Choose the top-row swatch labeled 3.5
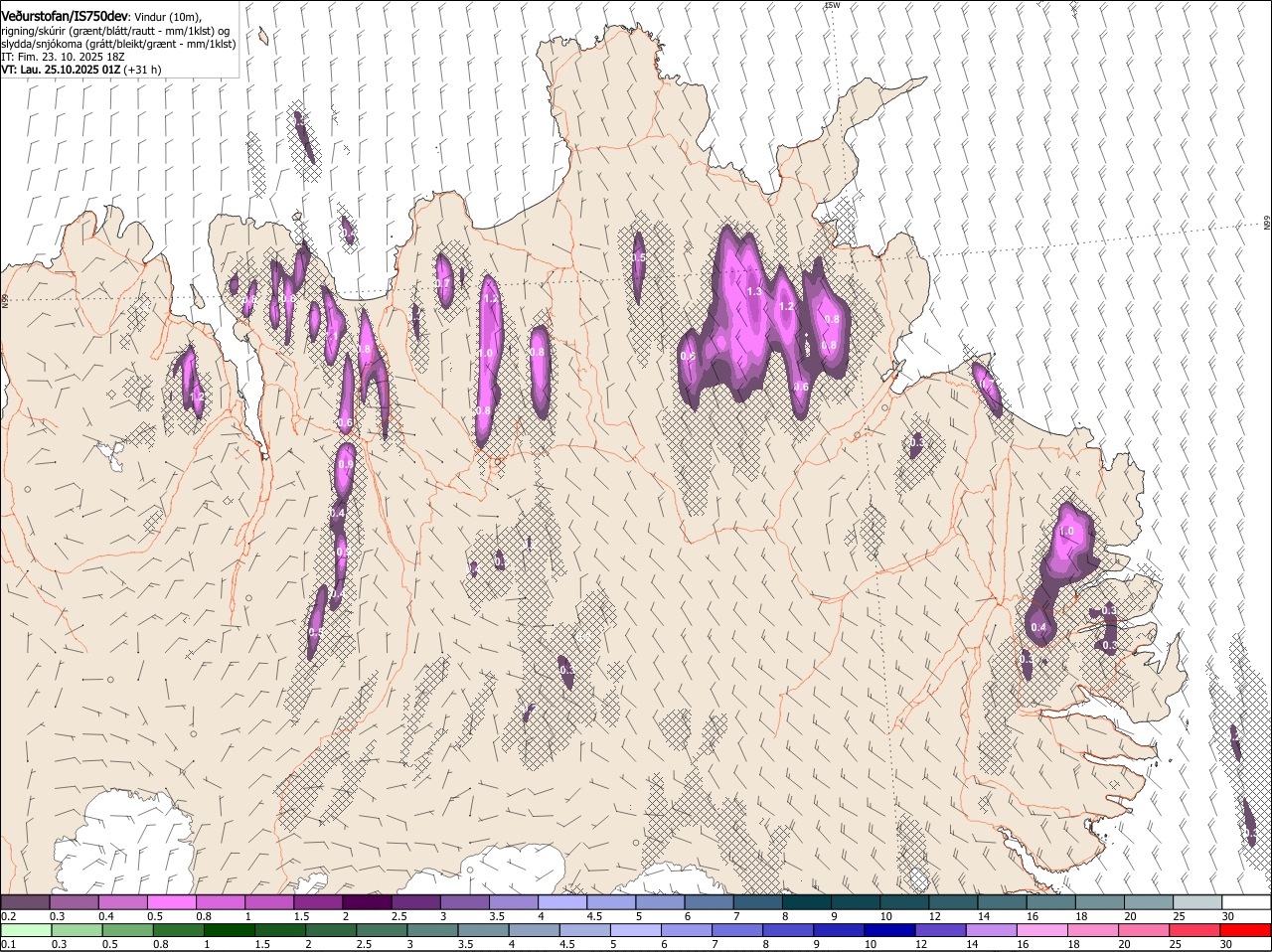The width and height of the screenshot is (1272, 952). pos(514,902)
